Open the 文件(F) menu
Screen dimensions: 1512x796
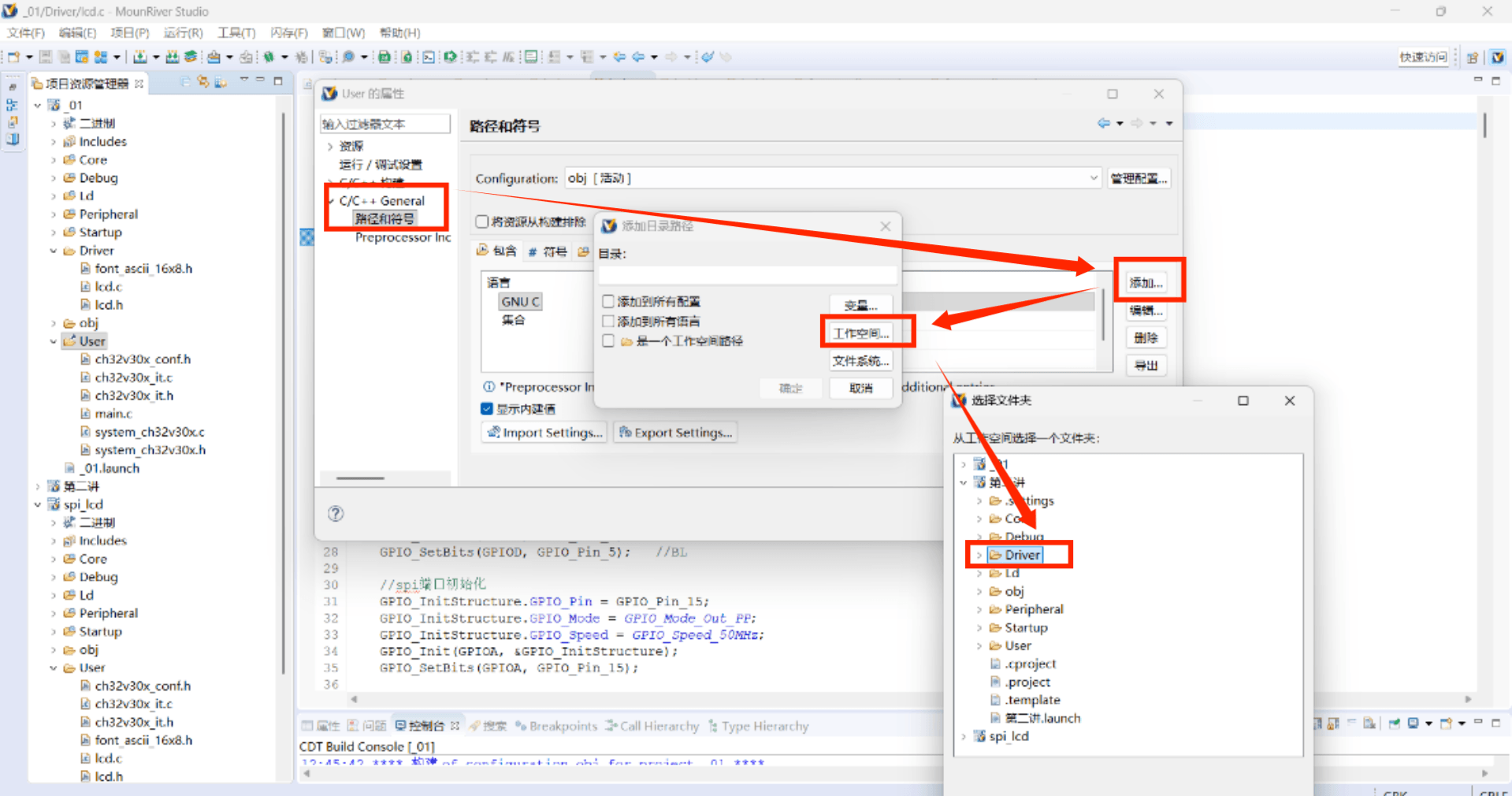[26, 32]
